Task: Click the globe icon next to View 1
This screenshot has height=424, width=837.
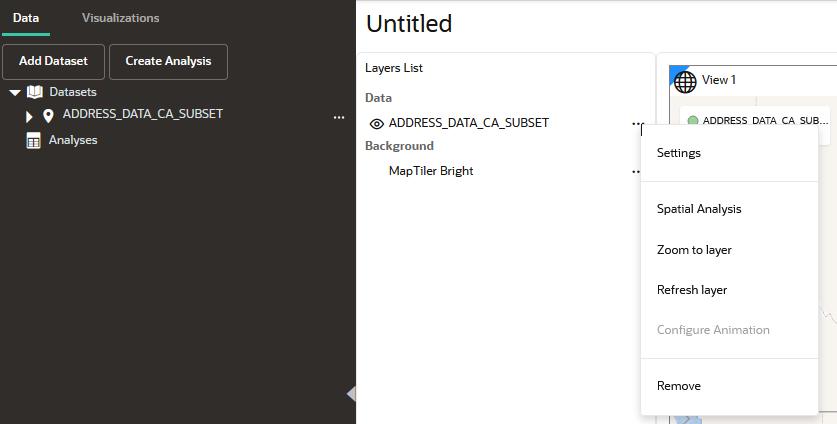Action: [x=686, y=81]
